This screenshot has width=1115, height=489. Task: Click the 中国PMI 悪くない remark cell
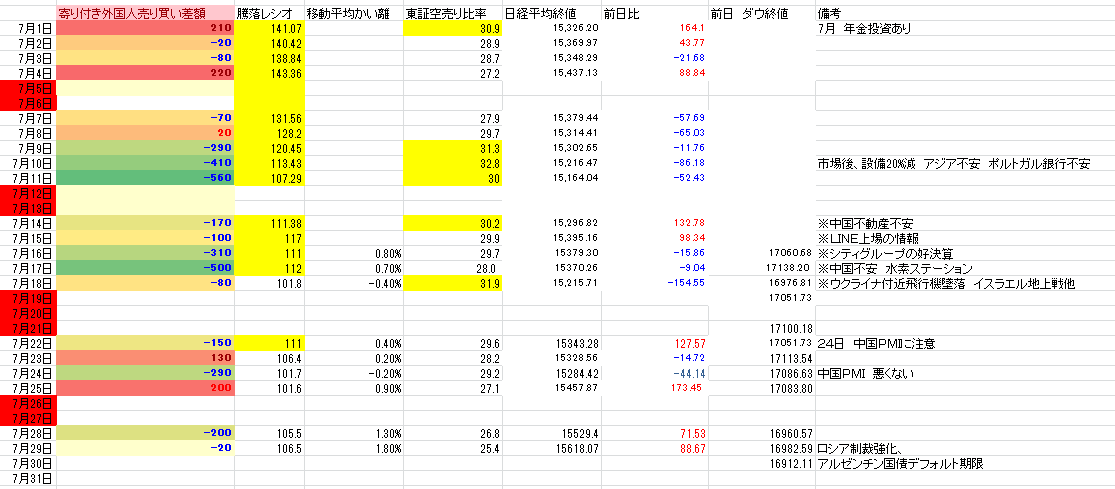[965, 374]
